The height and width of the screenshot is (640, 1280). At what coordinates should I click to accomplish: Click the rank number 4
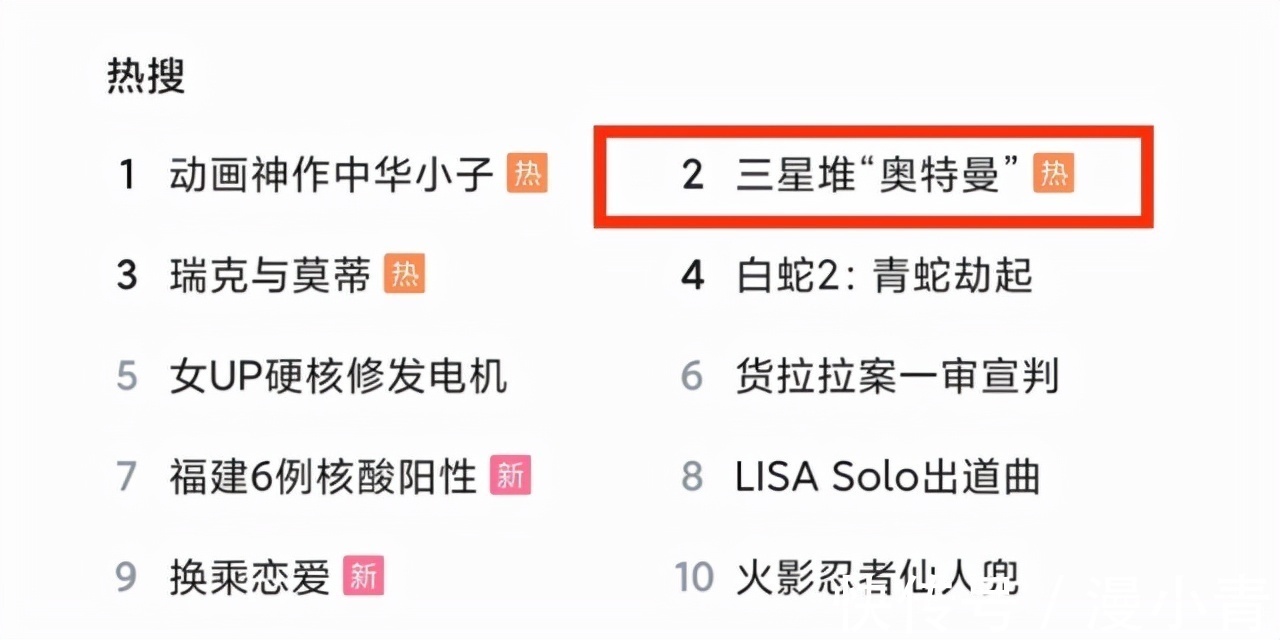692,275
